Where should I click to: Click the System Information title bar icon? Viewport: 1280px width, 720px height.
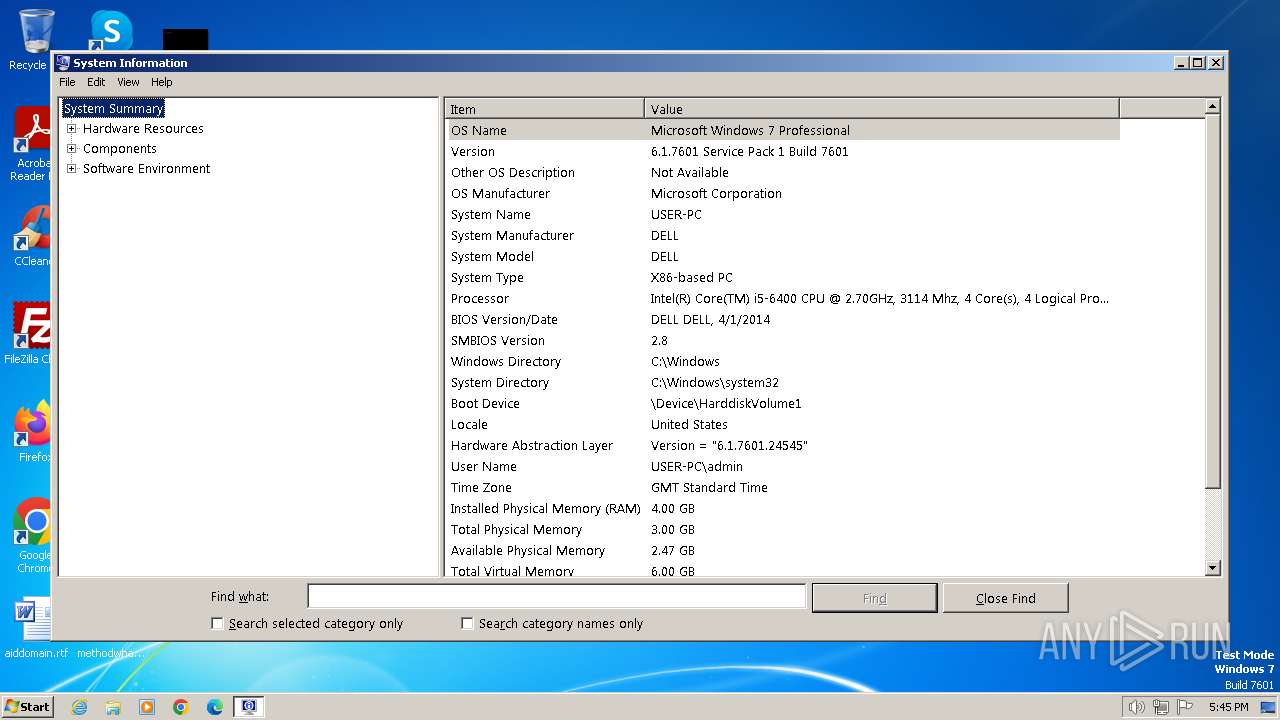(x=63, y=62)
